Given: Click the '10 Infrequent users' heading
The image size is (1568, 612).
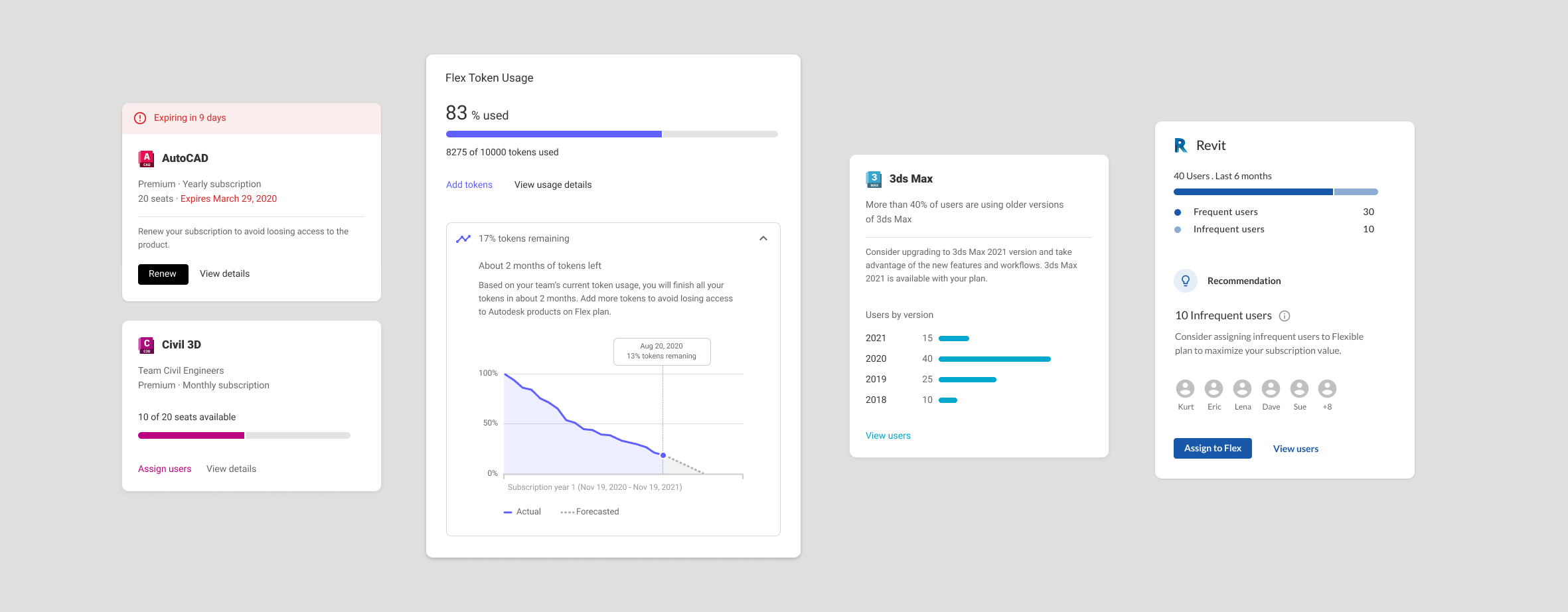Looking at the screenshot, I should (1223, 315).
